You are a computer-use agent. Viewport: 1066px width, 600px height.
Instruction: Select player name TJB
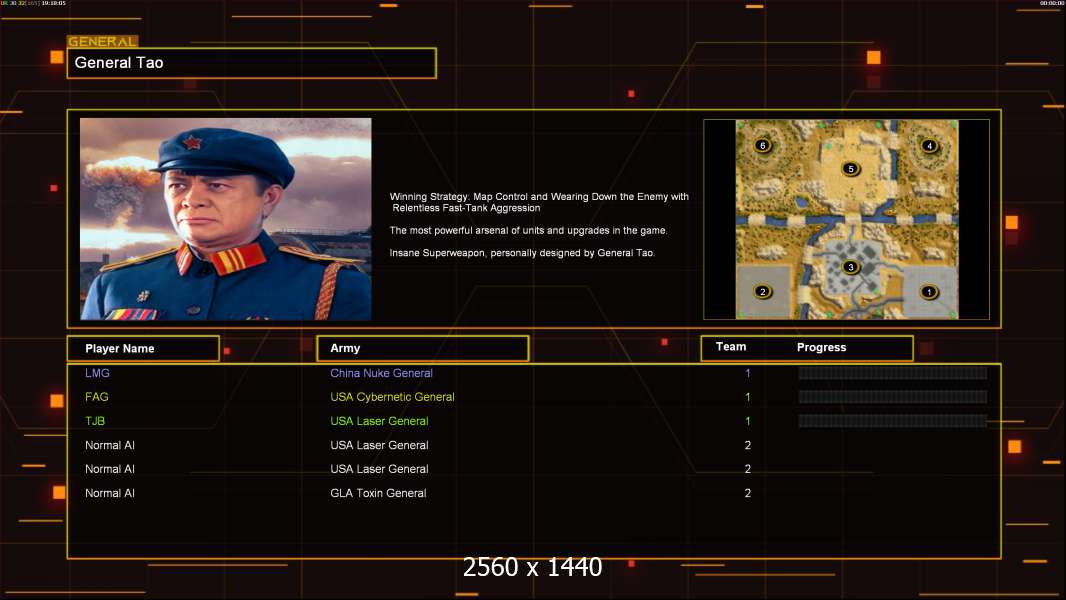click(95, 421)
